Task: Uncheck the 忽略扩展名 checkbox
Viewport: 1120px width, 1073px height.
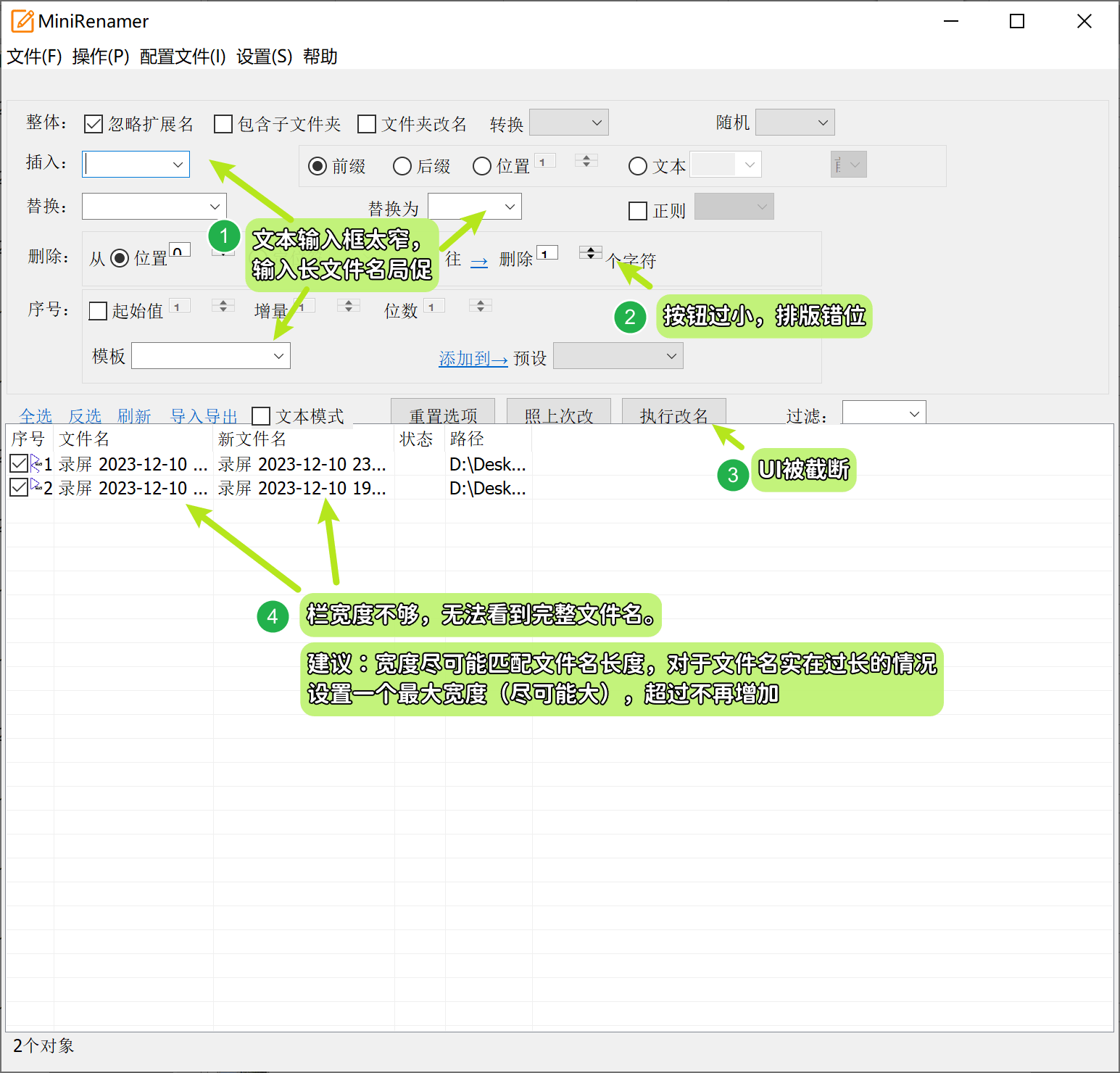Action: 94,125
